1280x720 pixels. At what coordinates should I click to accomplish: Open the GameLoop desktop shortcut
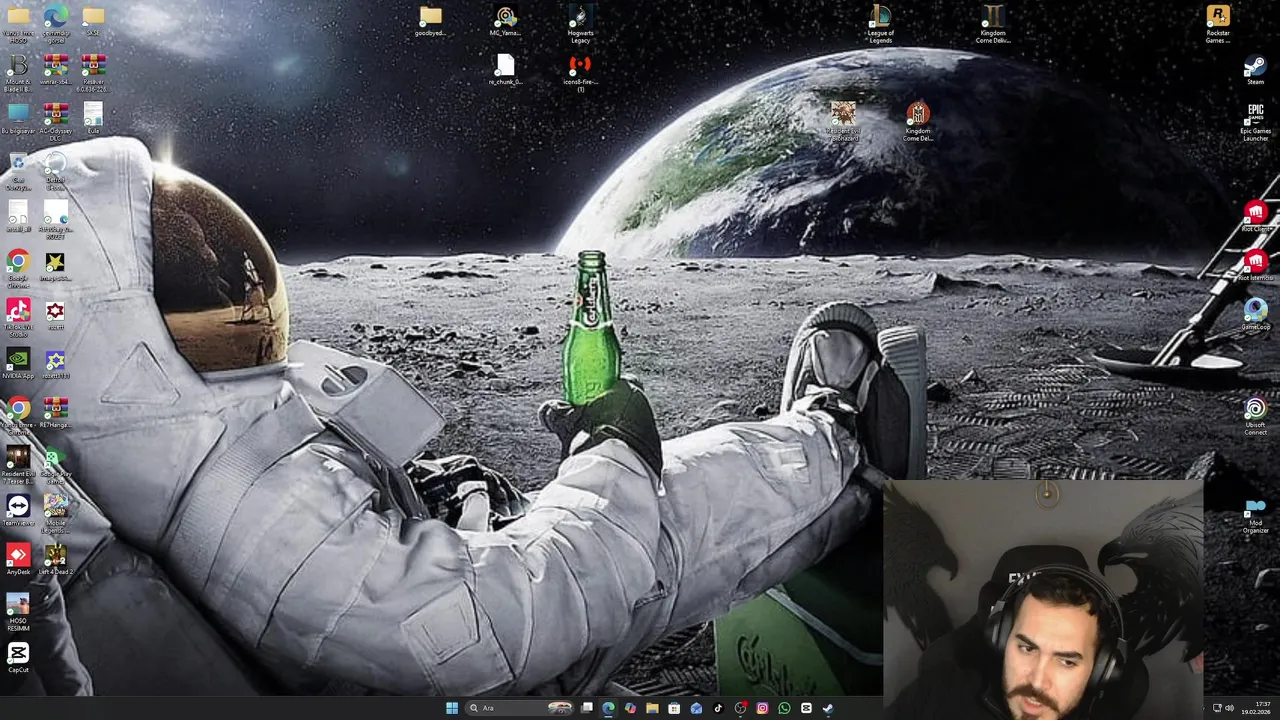(1255, 316)
